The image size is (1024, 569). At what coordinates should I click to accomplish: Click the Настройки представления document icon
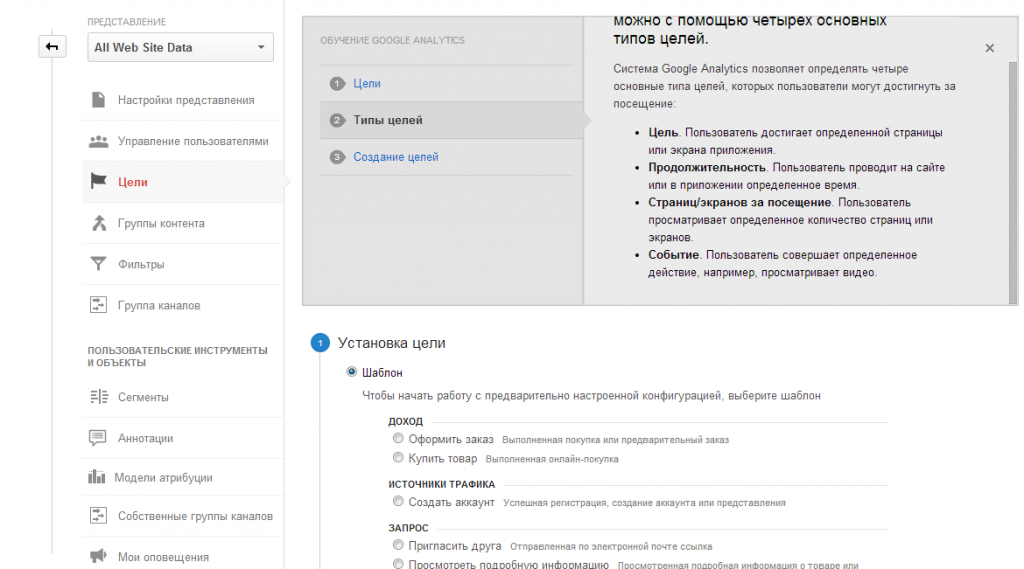(x=98, y=100)
